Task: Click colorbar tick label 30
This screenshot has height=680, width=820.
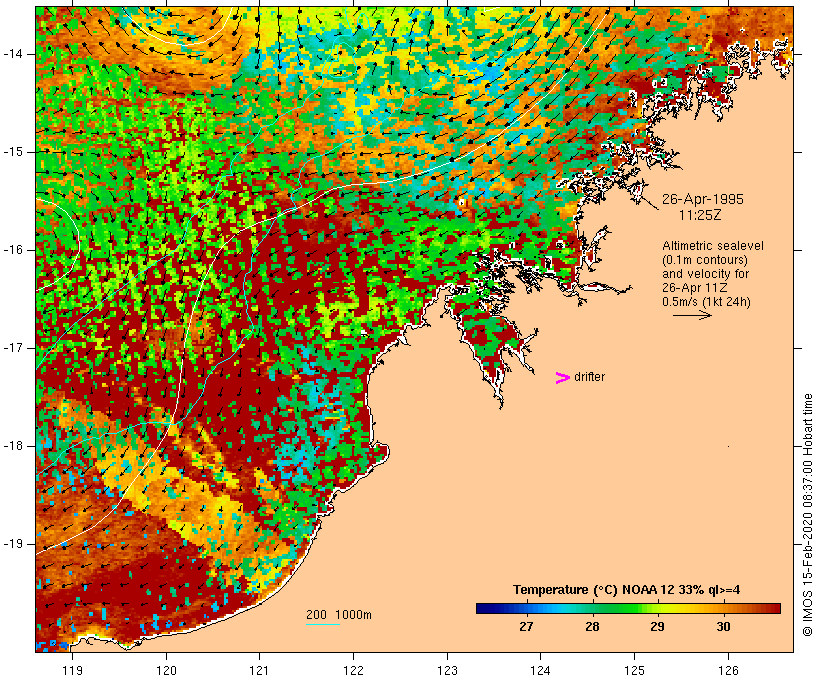Action: [723, 626]
